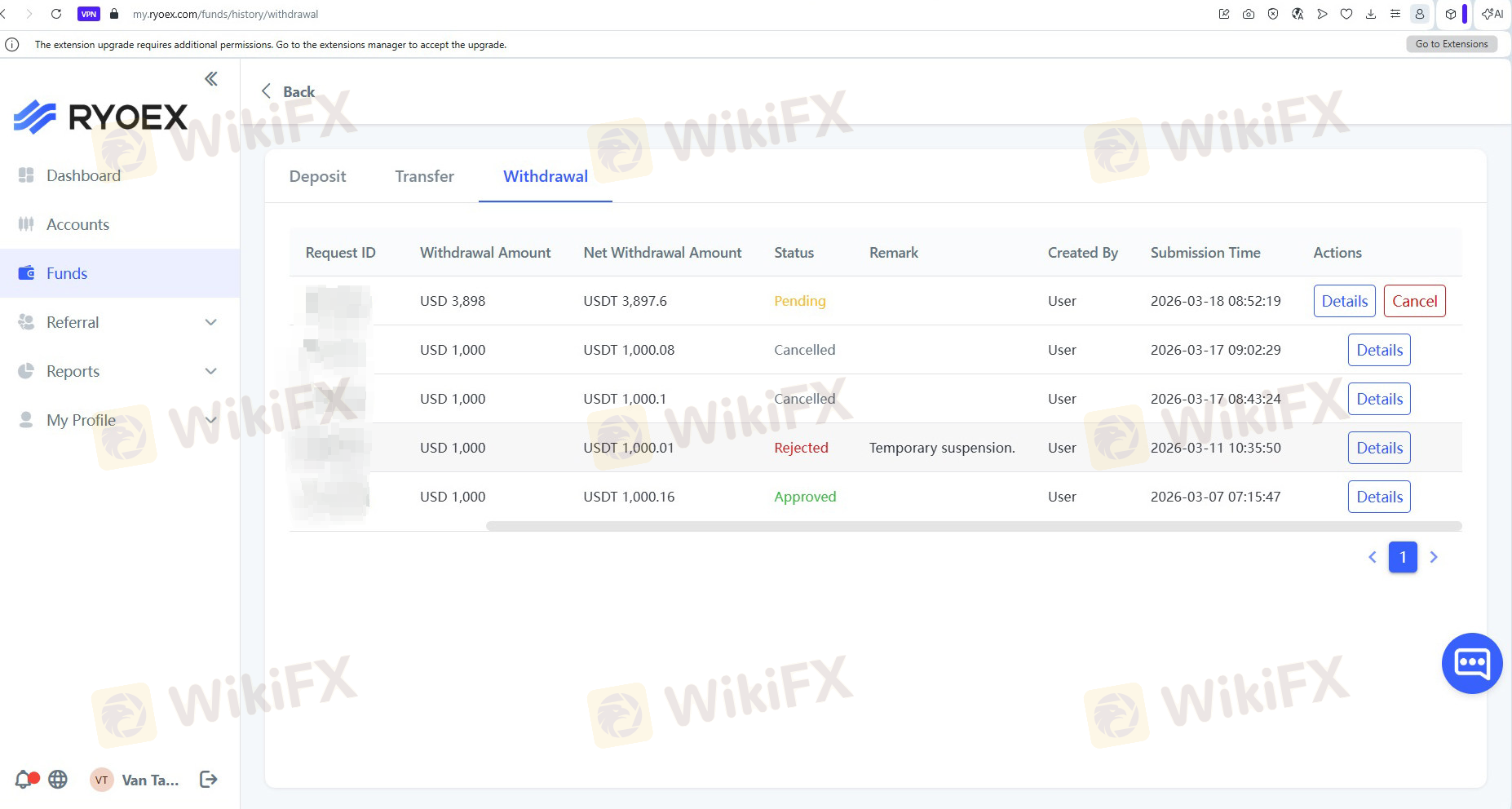
Task: Open the live chat bubble icon
Action: click(x=1471, y=663)
